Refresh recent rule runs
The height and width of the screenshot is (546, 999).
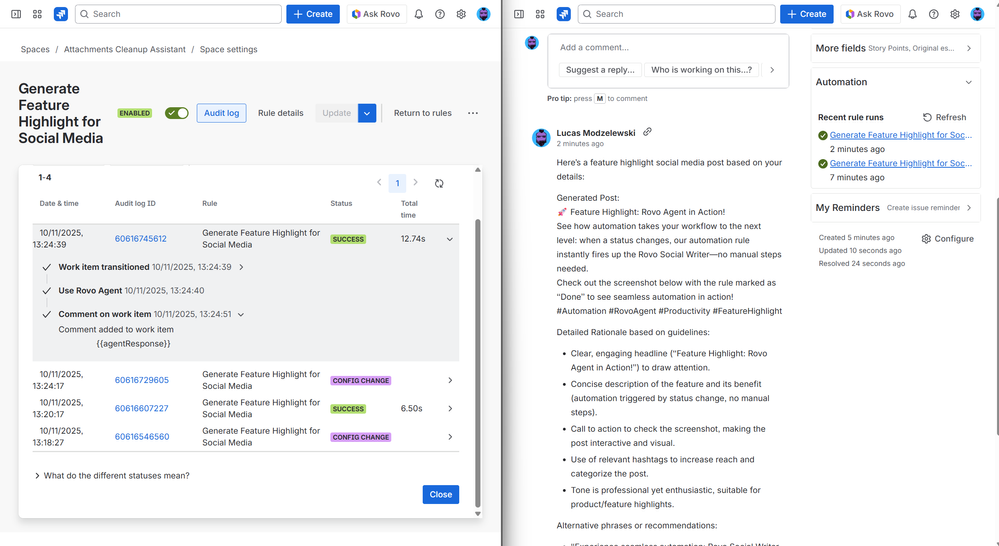point(945,117)
